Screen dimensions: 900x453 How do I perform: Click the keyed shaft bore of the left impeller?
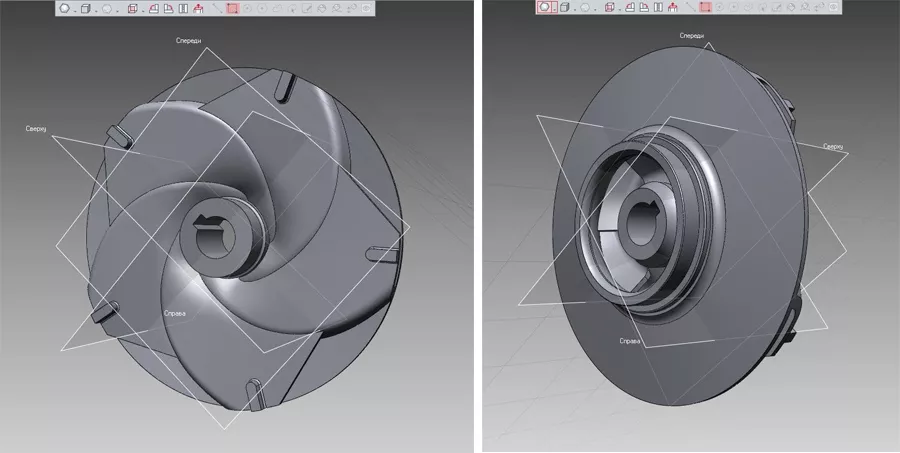[216, 234]
